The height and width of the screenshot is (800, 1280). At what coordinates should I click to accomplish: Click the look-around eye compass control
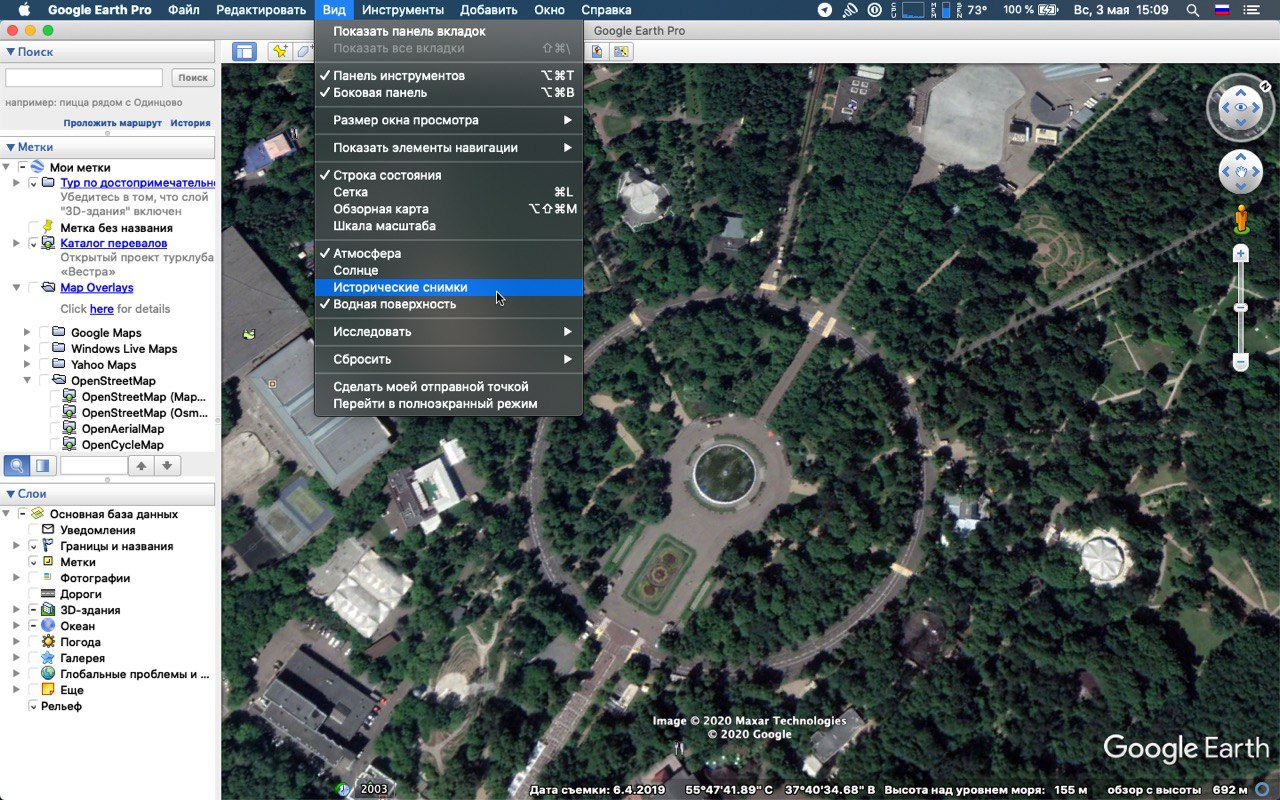pos(1240,107)
